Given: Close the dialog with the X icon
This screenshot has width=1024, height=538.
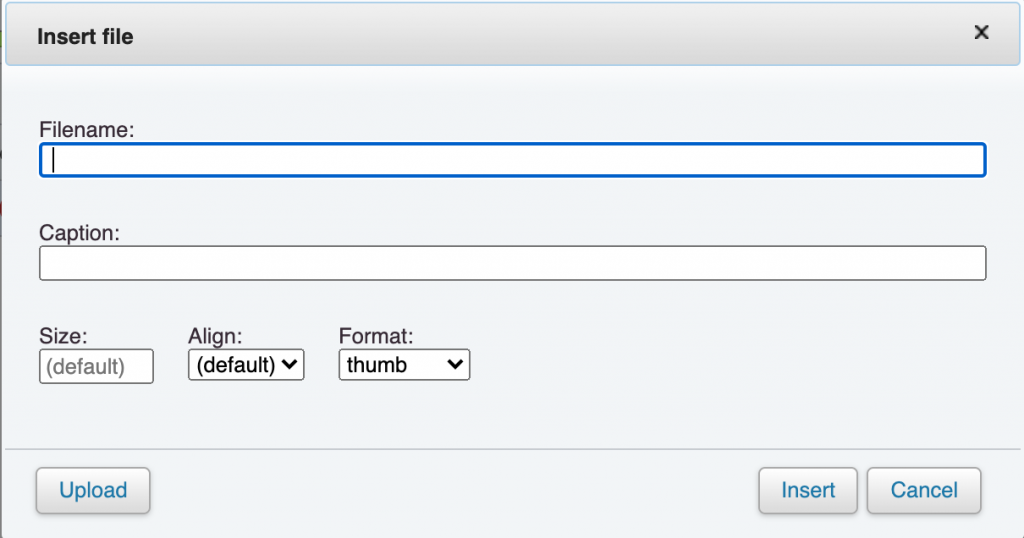Looking at the screenshot, I should (981, 33).
